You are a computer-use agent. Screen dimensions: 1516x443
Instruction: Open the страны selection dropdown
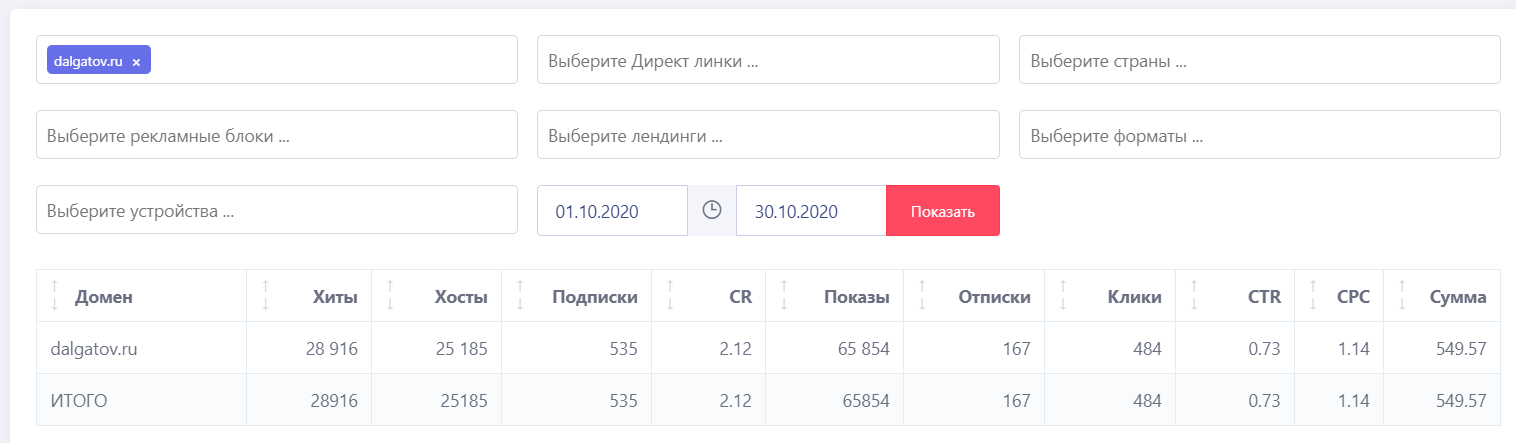tap(1259, 60)
